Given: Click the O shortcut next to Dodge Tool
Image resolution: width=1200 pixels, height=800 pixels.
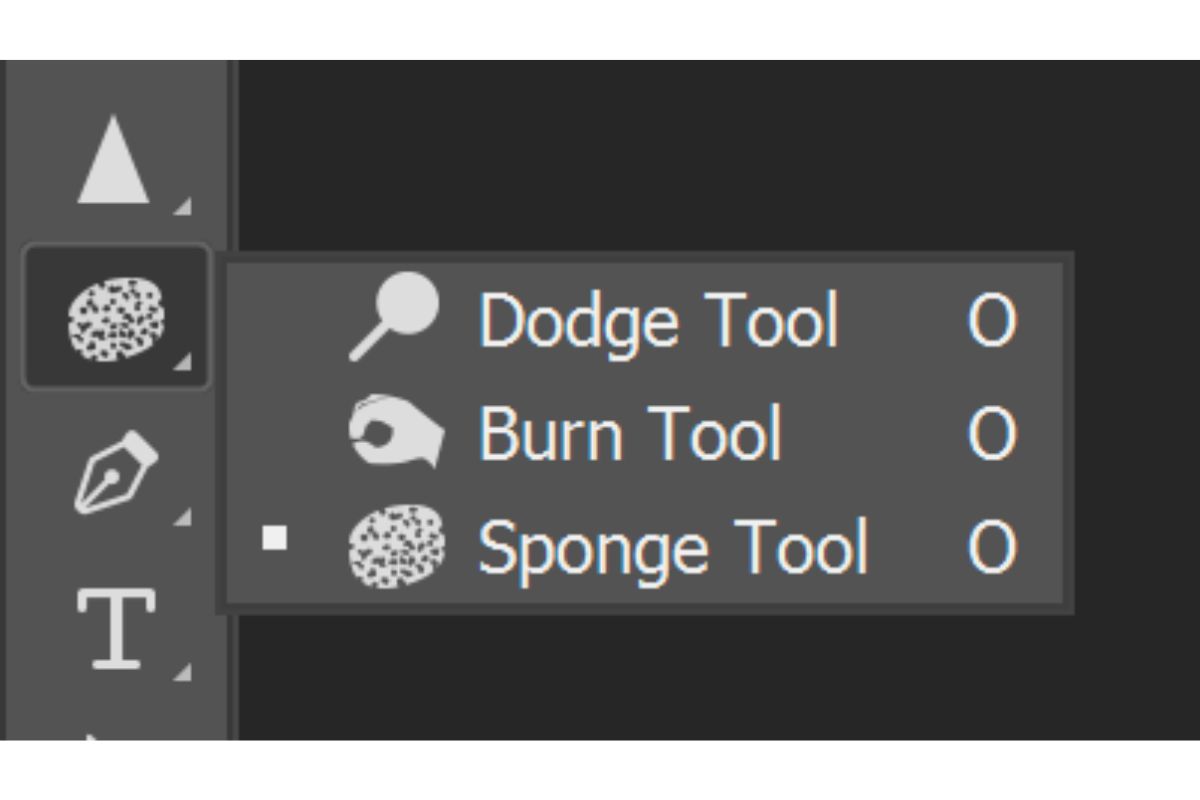Looking at the screenshot, I should click(992, 321).
